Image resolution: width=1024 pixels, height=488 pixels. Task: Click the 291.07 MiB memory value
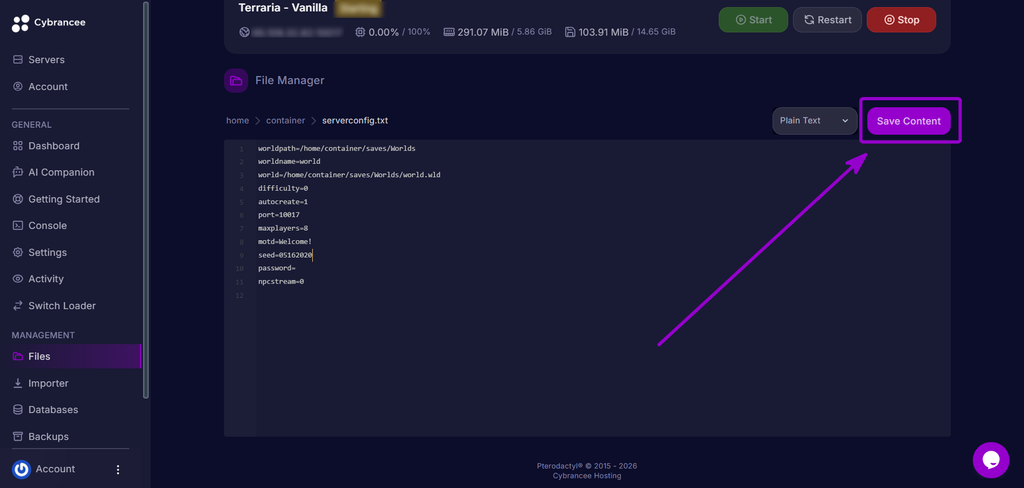pos(485,31)
